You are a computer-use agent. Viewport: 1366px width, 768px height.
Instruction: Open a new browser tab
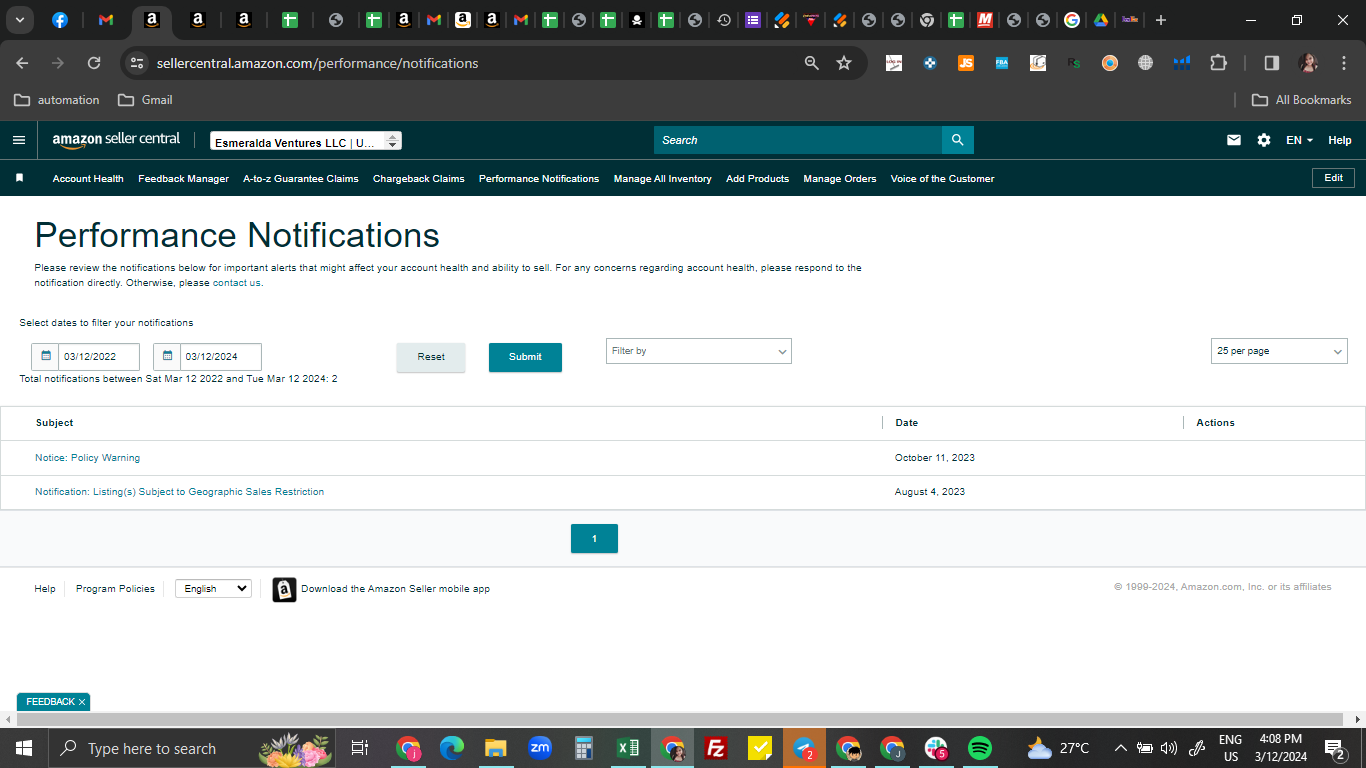point(1161,20)
